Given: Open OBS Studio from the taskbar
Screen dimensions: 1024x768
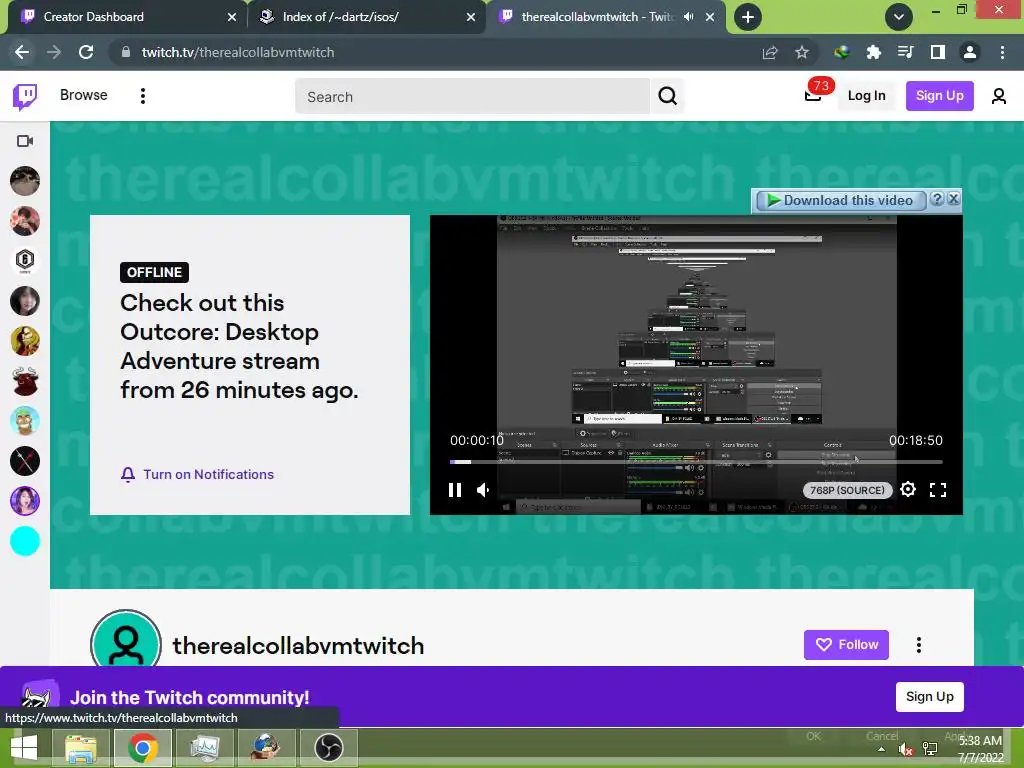Looking at the screenshot, I should click(328, 748).
